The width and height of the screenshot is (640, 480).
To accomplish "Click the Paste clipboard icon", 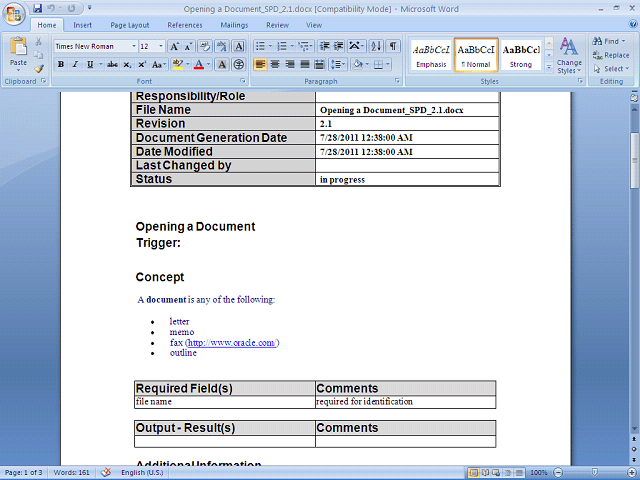I will (x=18, y=47).
